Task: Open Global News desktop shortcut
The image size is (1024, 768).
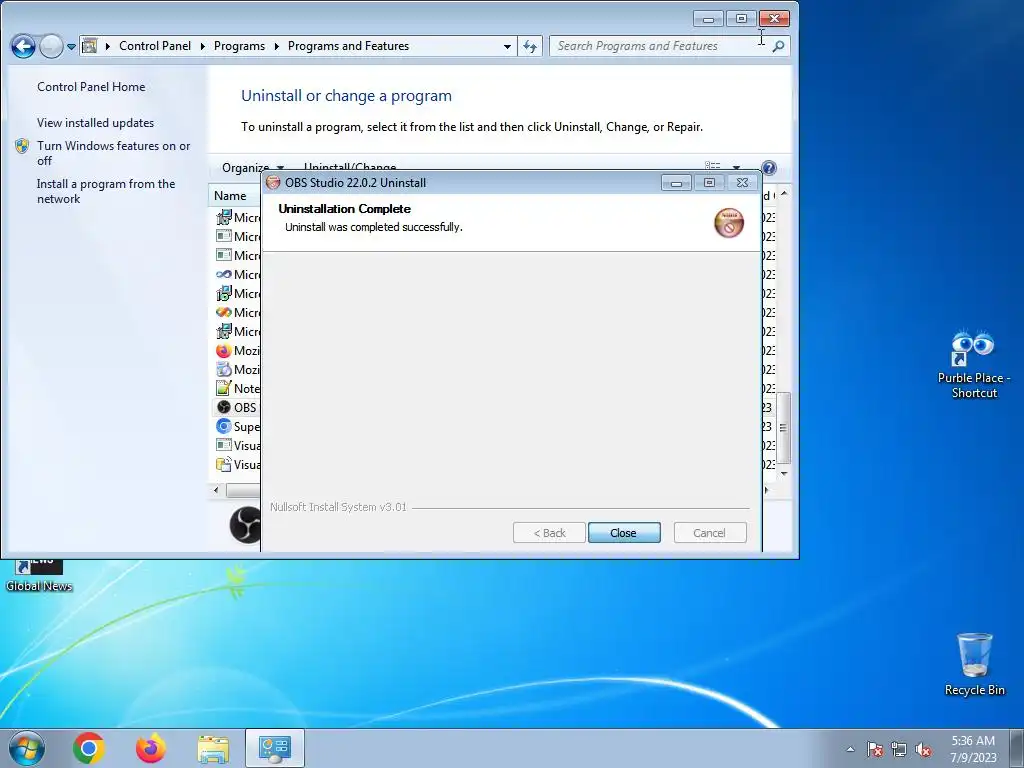Action: (x=39, y=576)
